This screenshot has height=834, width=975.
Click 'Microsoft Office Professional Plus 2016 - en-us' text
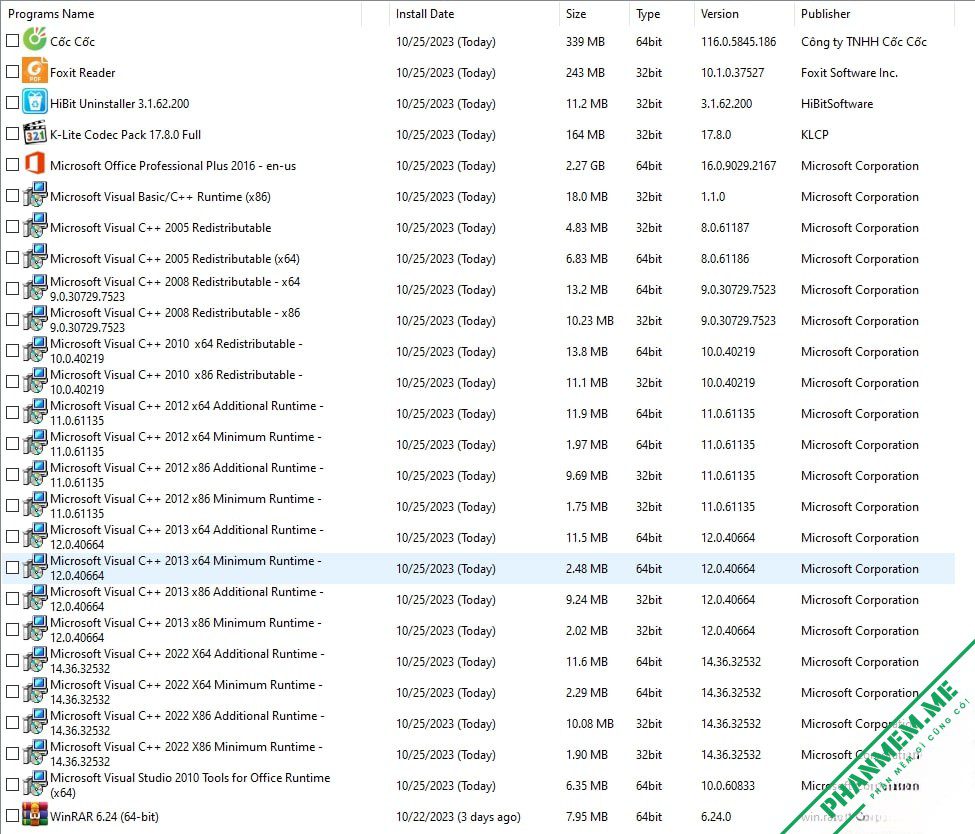pos(173,166)
